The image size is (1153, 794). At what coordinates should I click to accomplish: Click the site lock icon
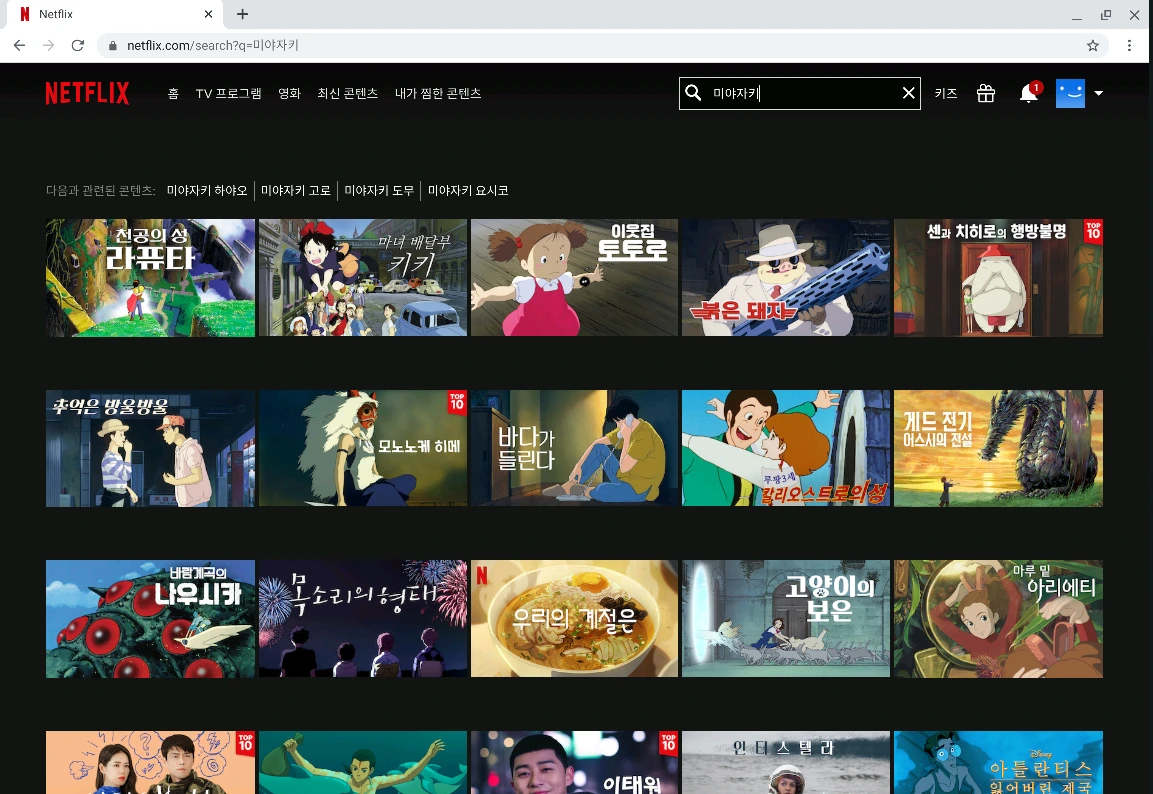[x=113, y=46]
